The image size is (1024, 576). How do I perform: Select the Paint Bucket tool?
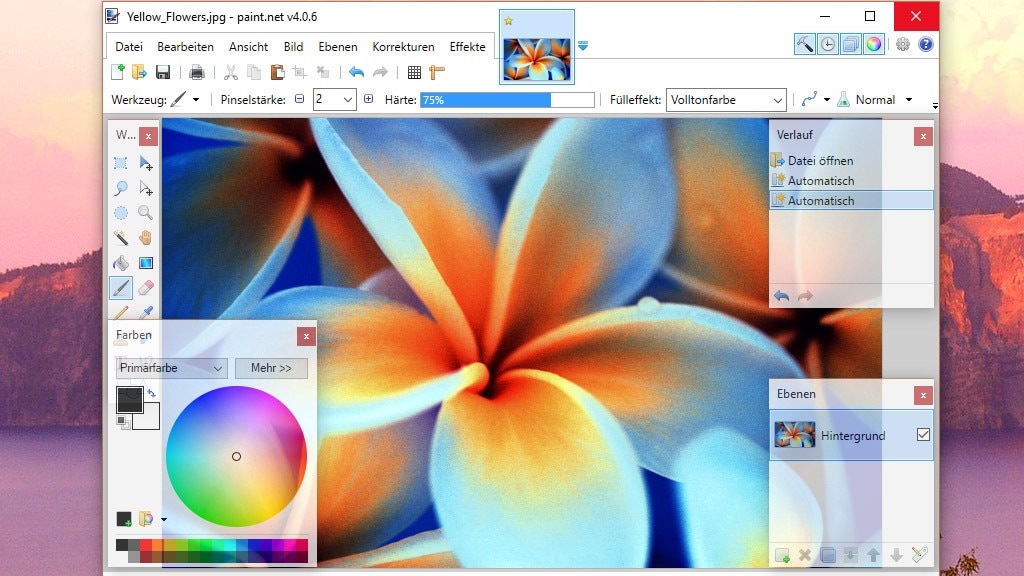[x=121, y=263]
